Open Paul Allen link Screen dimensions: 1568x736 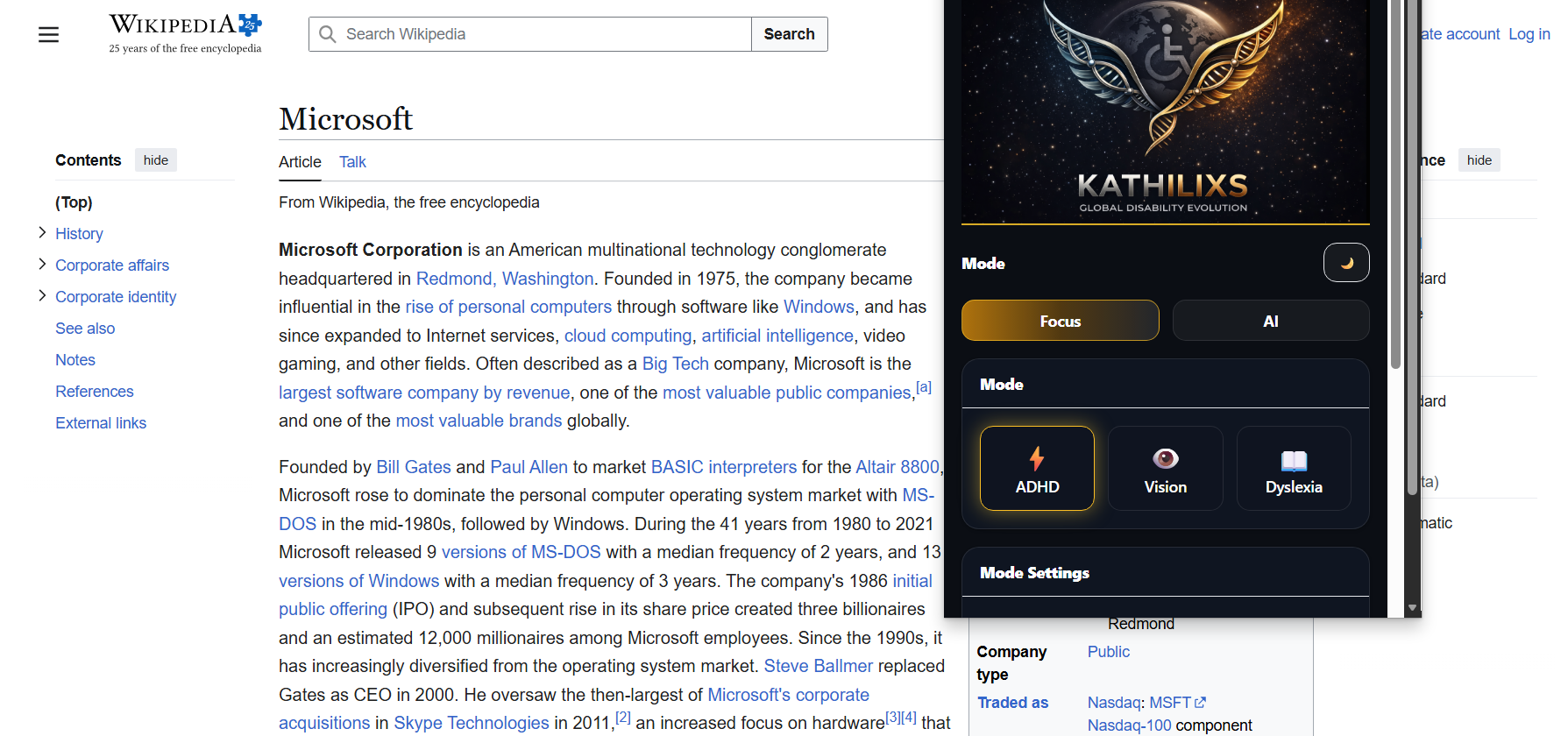[529, 467]
